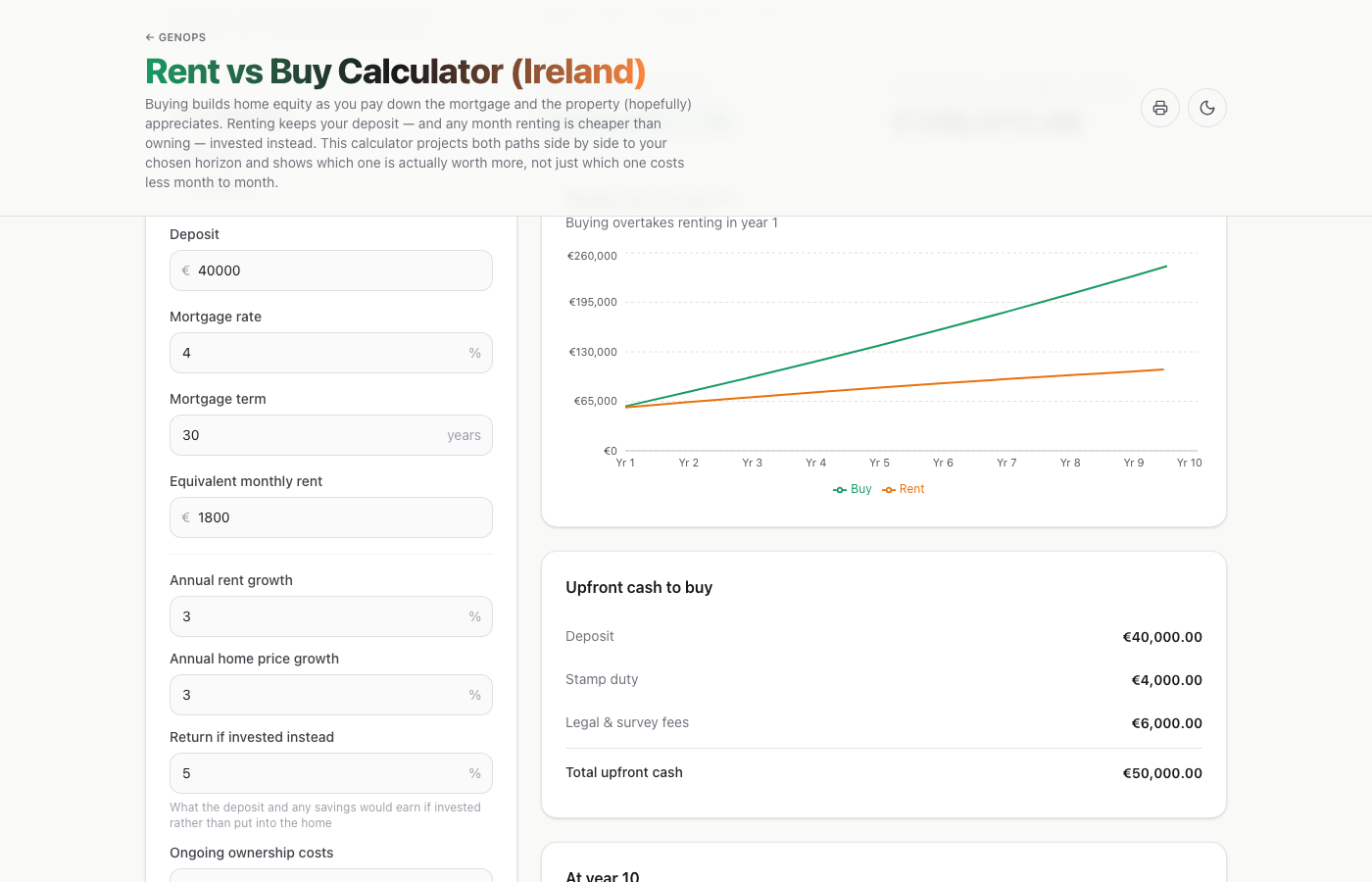Toggle the Rent series in chart legend

click(903, 489)
